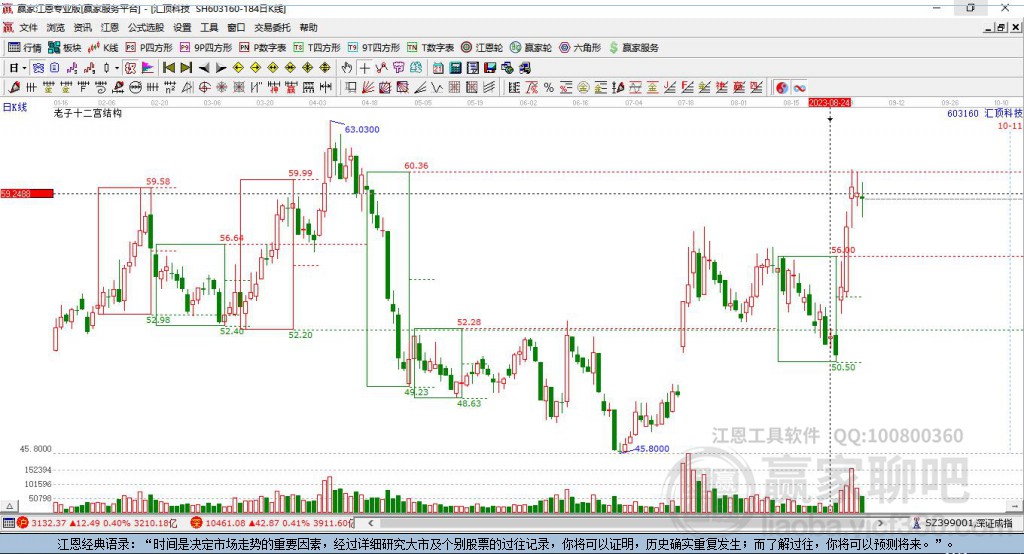
Task: Click the zigzag wave line icon
Action: [x=437, y=88]
